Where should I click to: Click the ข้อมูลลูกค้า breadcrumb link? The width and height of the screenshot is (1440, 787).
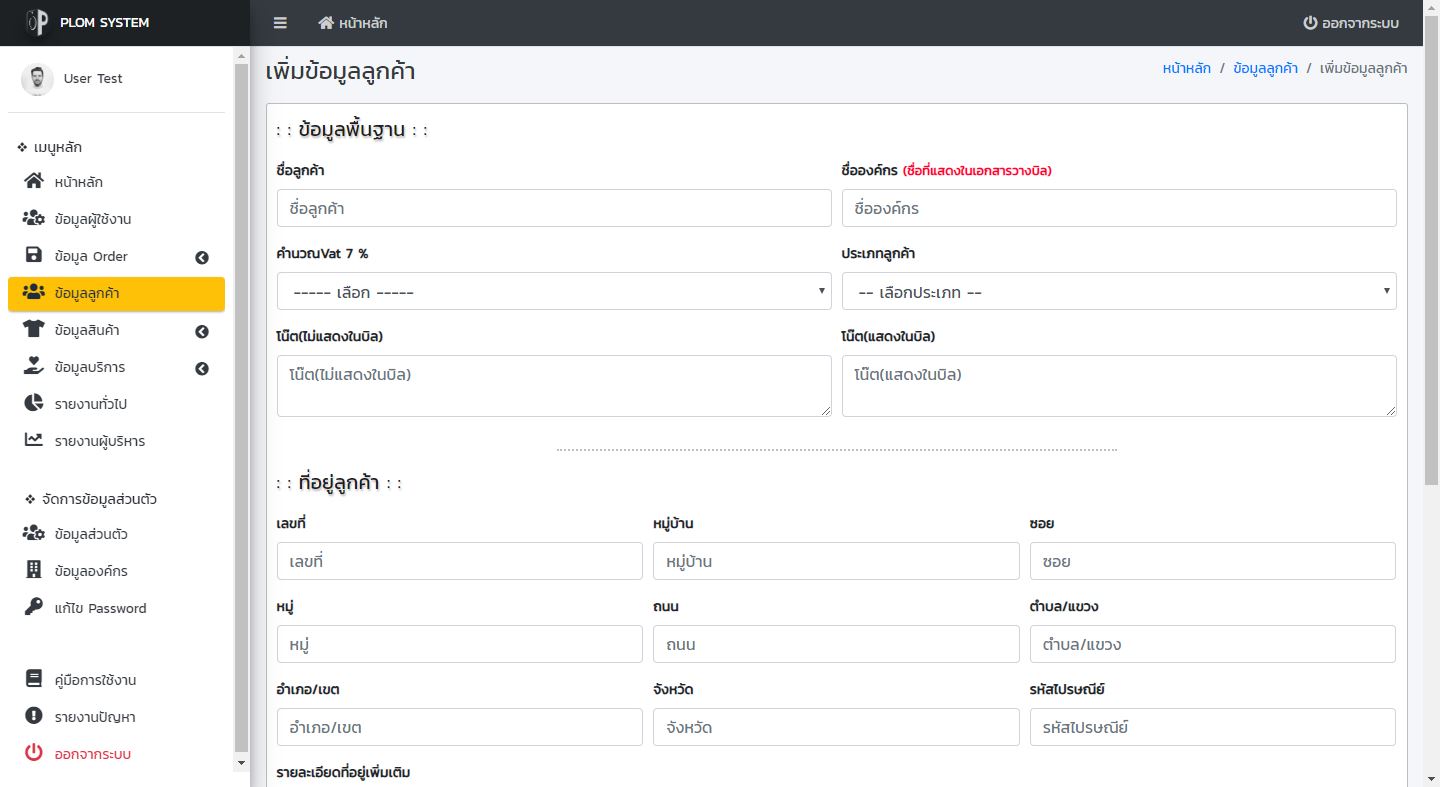[1265, 69]
